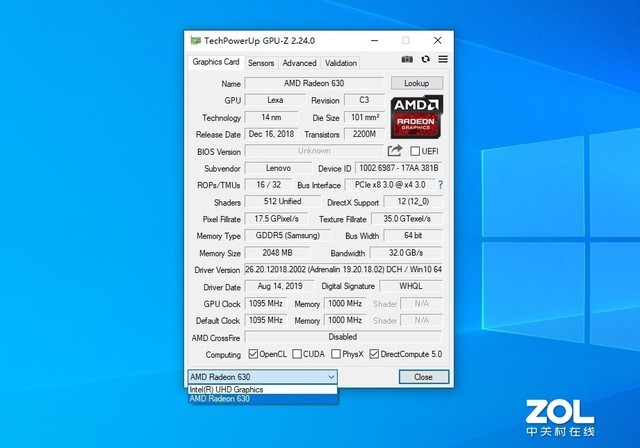This screenshot has width=640, height=448.
Task: Click the BIOS export share icon
Action: (395, 151)
